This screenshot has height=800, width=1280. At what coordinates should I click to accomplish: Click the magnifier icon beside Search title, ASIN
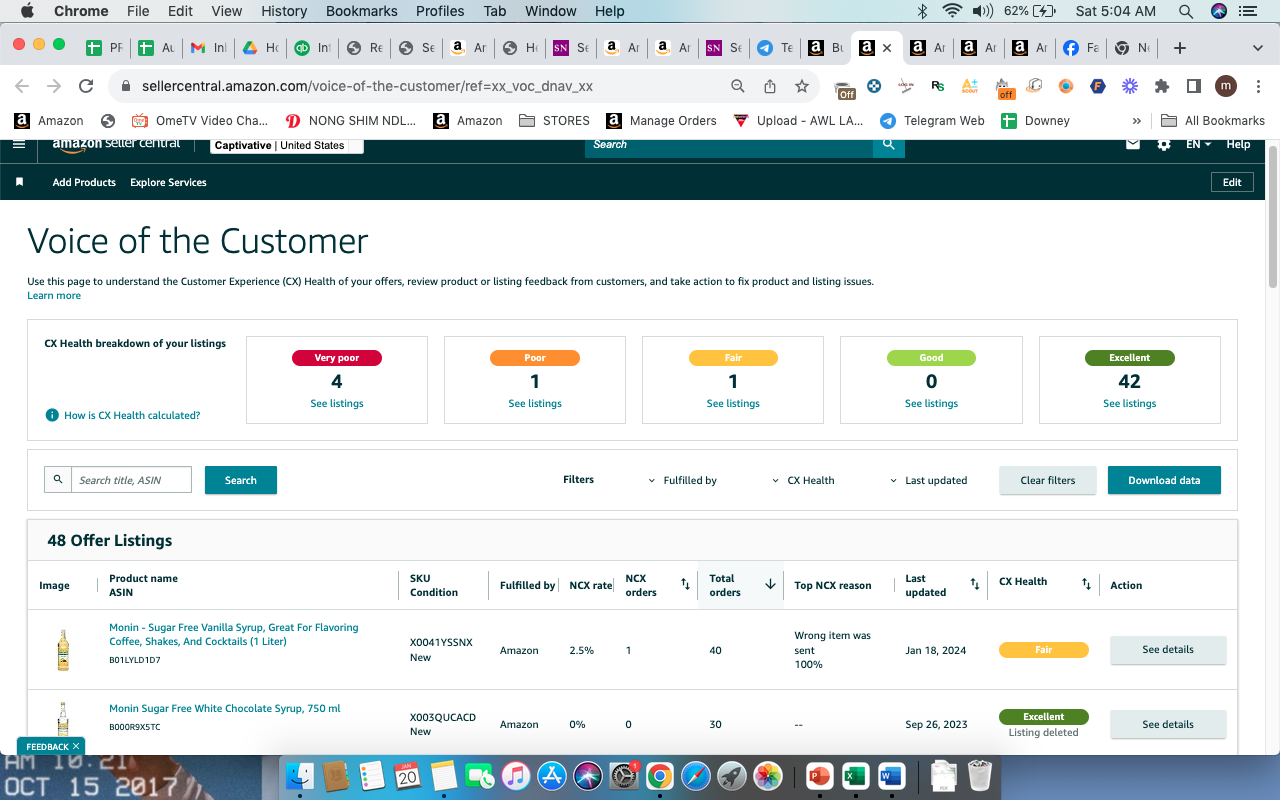click(58, 480)
